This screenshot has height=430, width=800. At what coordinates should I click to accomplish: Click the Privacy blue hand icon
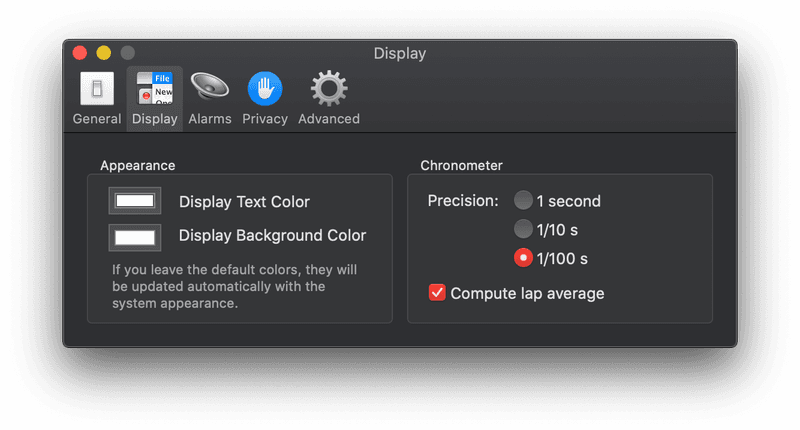click(x=265, y=89)
